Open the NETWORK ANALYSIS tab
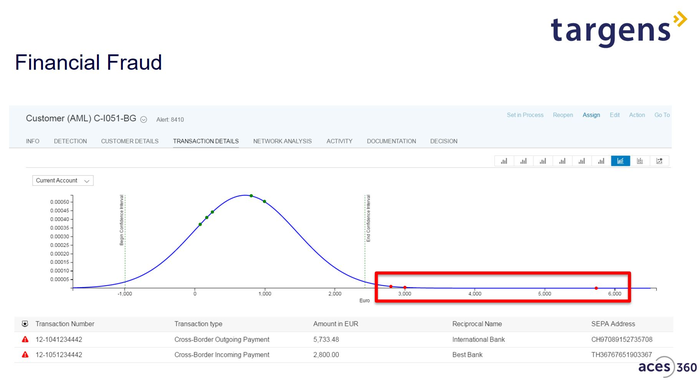 pos(283,141)
